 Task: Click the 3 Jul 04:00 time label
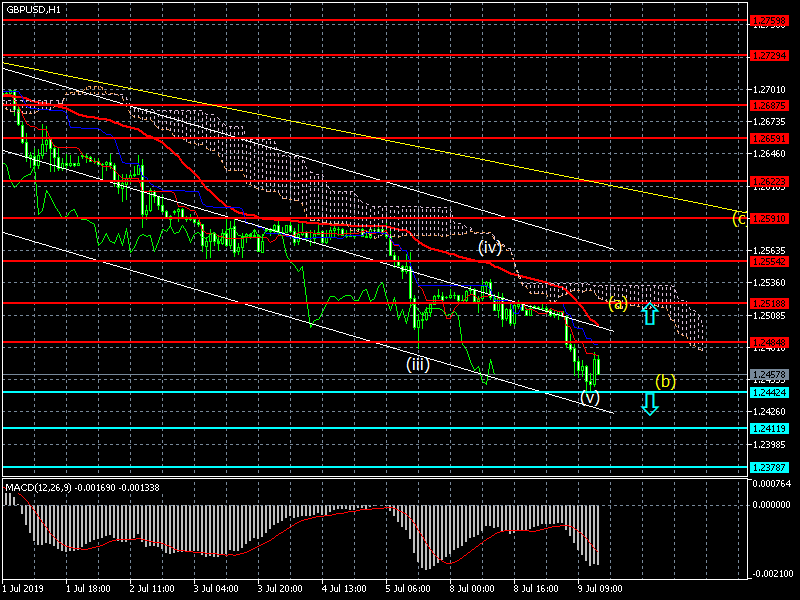(x=216, y=589)
